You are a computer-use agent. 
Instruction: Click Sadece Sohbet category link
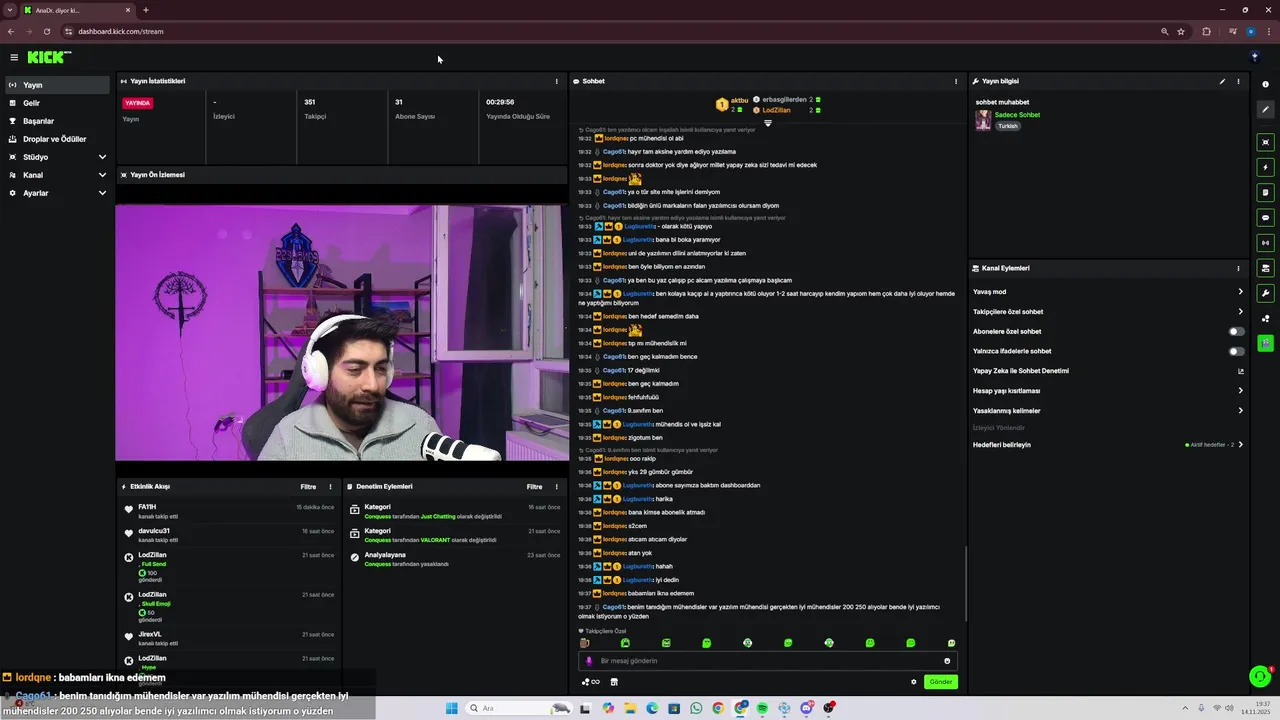pos(1017,115)
